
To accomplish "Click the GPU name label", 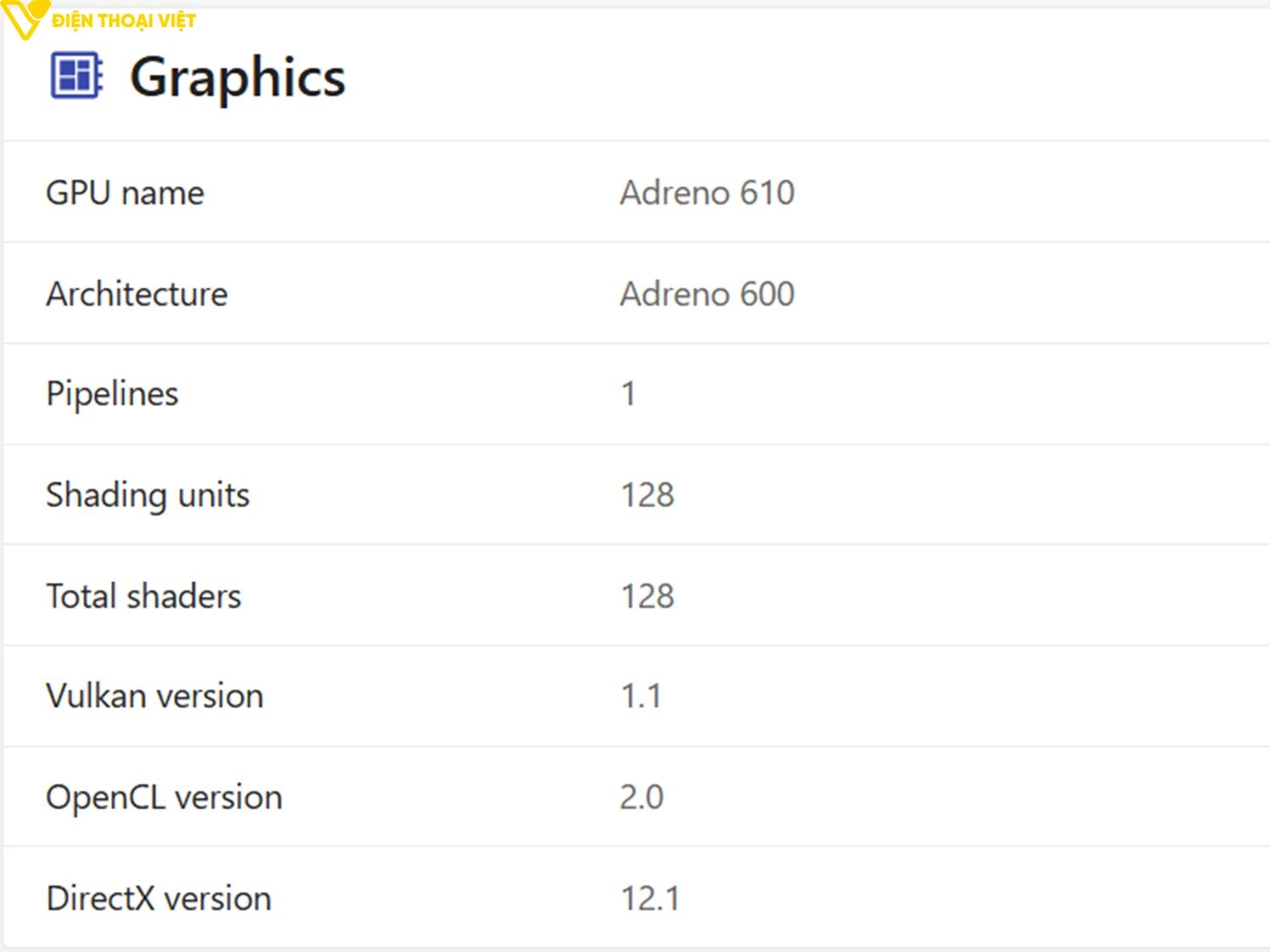I will pyautogui.click(x=125, y=193).
